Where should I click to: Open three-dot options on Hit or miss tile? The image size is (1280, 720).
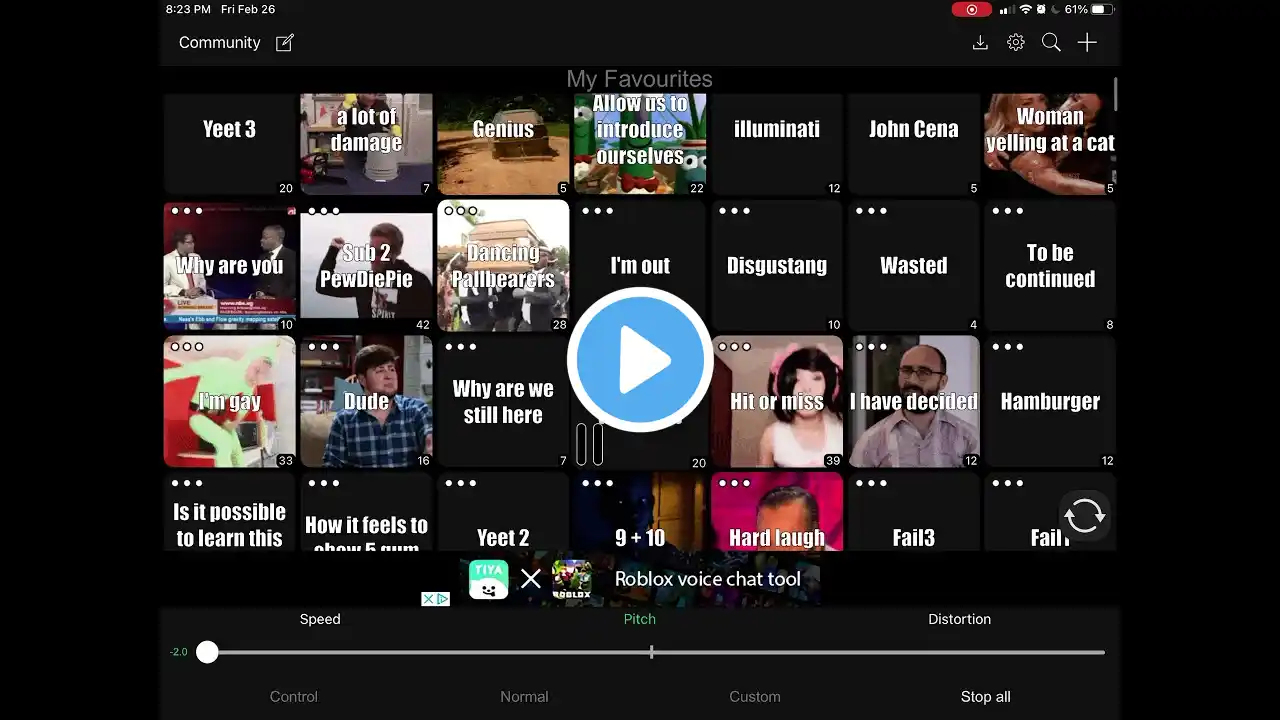coord(734,347)
